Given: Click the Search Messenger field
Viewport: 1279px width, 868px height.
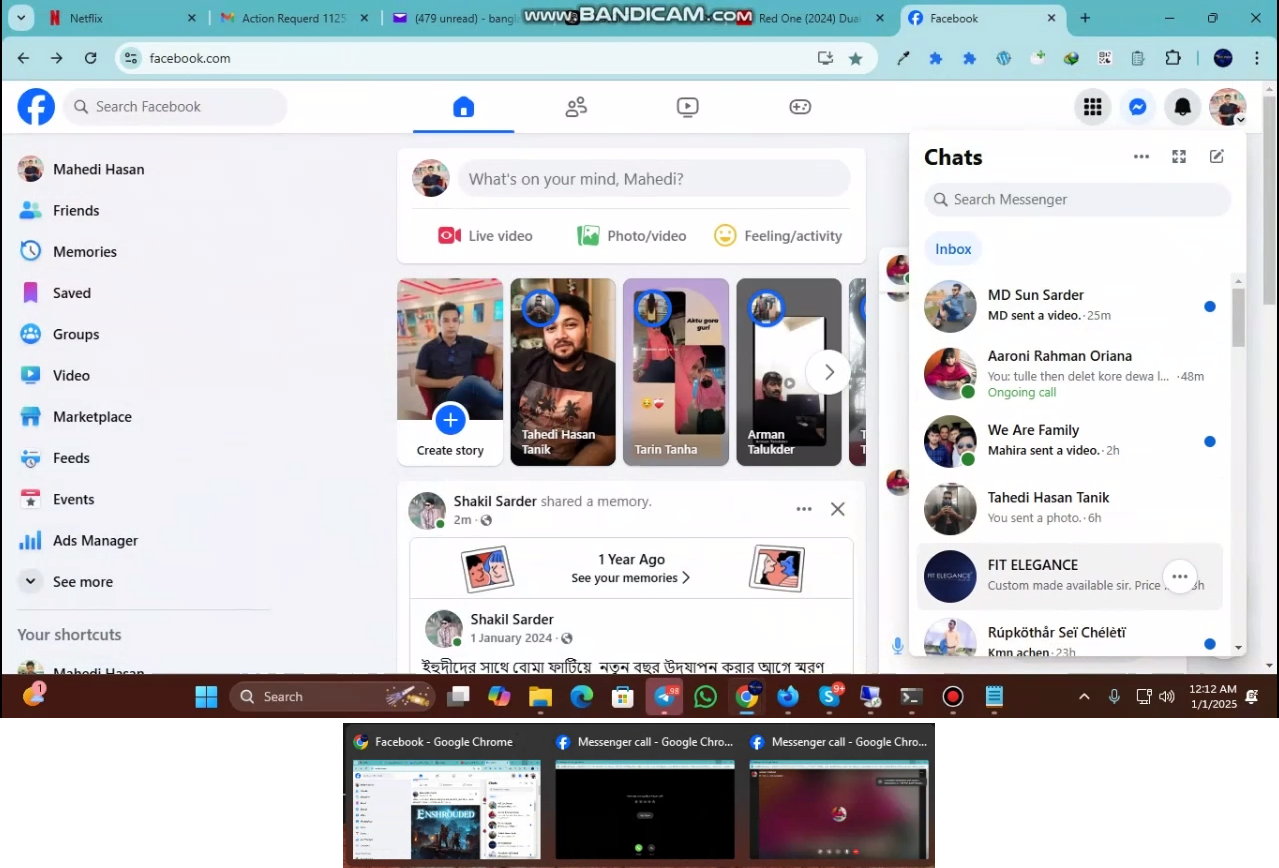Looking at the screenshot, I should click(x=1078, y=200).
